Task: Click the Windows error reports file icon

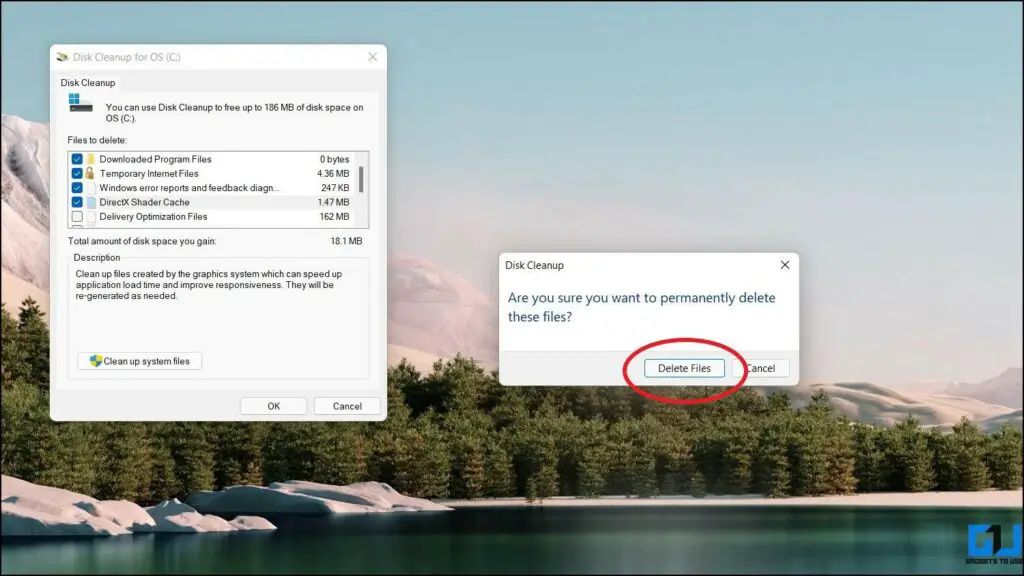Action: 91,187
